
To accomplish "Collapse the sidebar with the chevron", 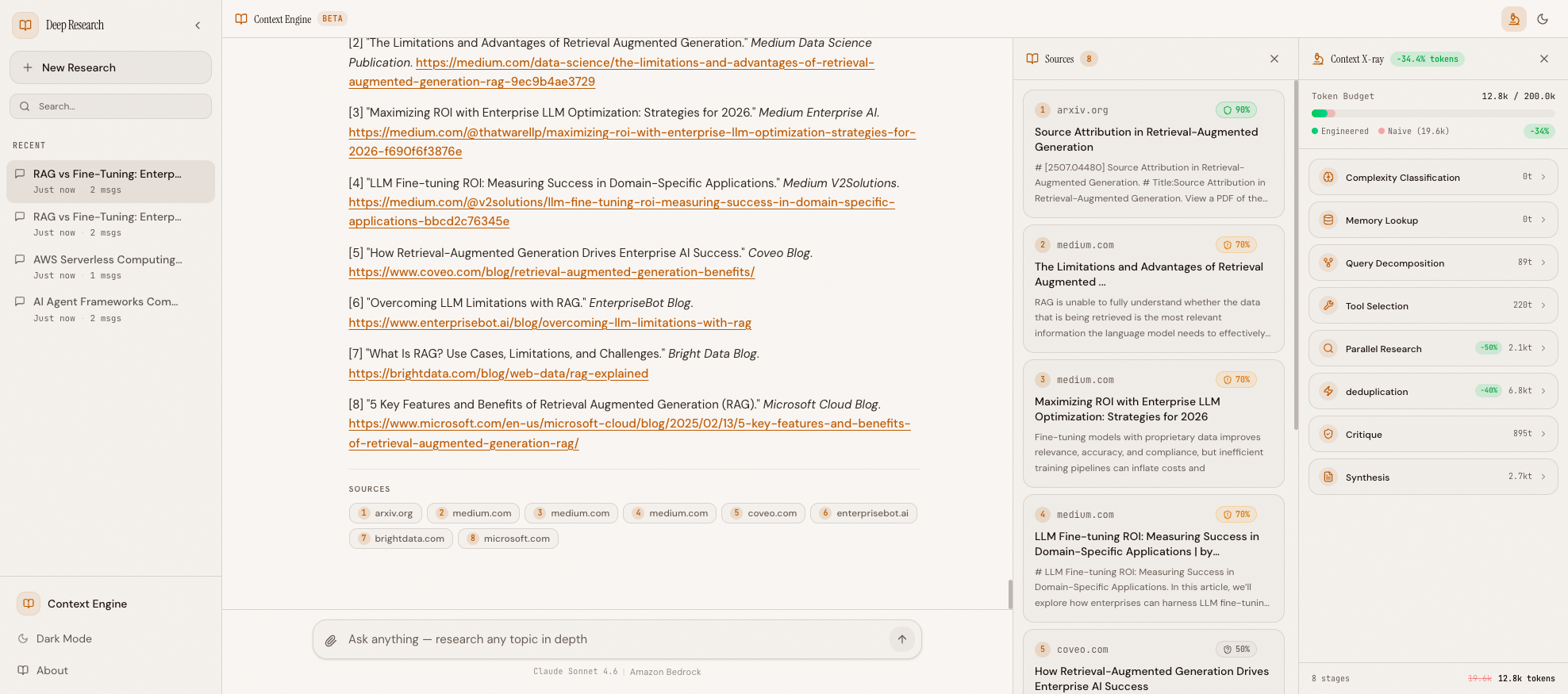I will click(x=198, y=25).
